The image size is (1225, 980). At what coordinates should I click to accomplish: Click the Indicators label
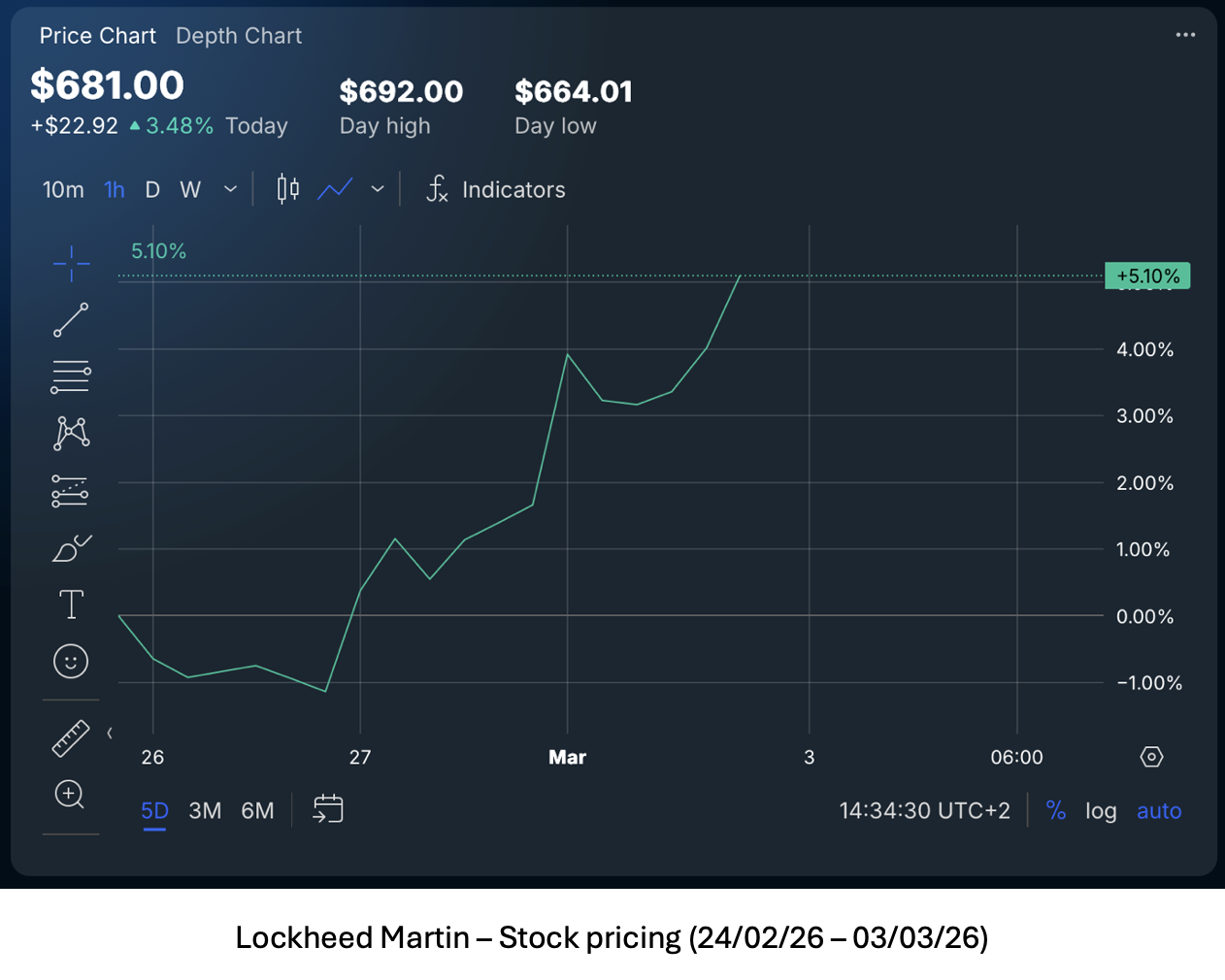click(x=513, y=190)
